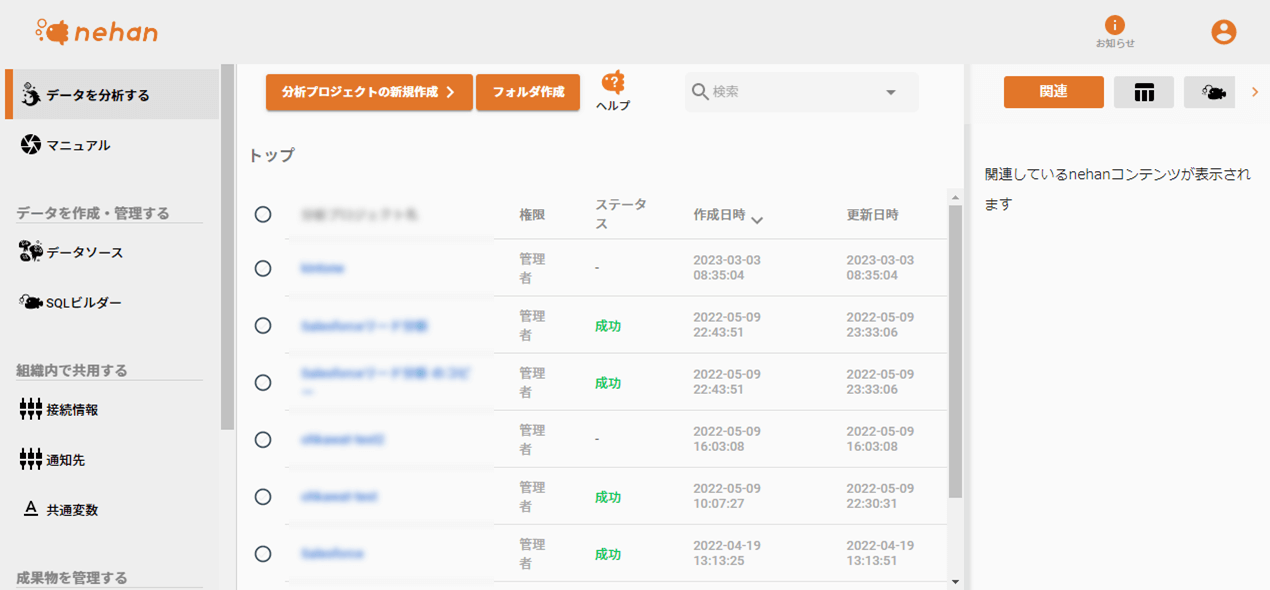Click the 権限 column header
Screen dimensions: 1270x590
pos(532,214)
